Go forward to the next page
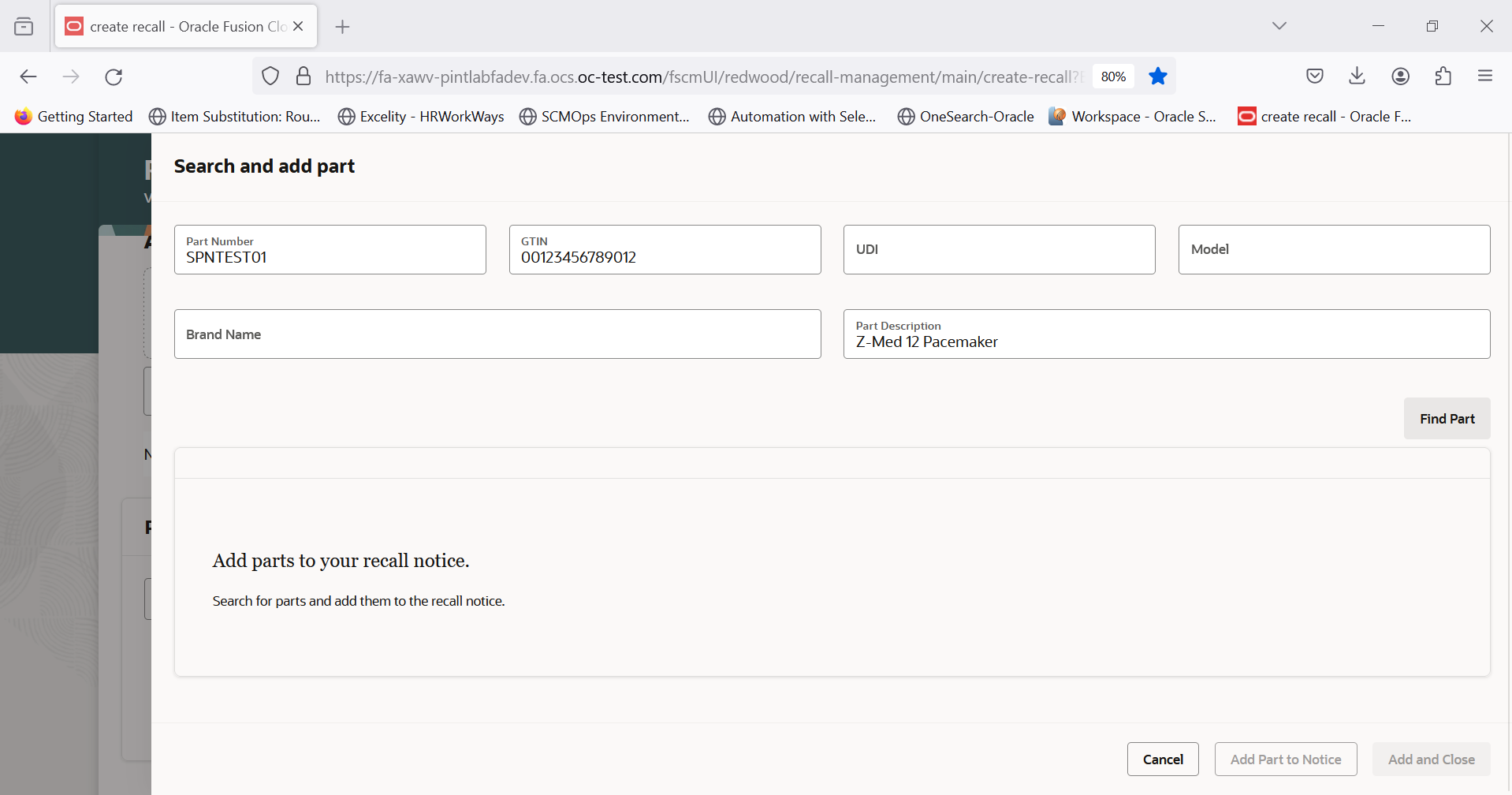Viewport: 1512px width, 795px height. (71, 77)
